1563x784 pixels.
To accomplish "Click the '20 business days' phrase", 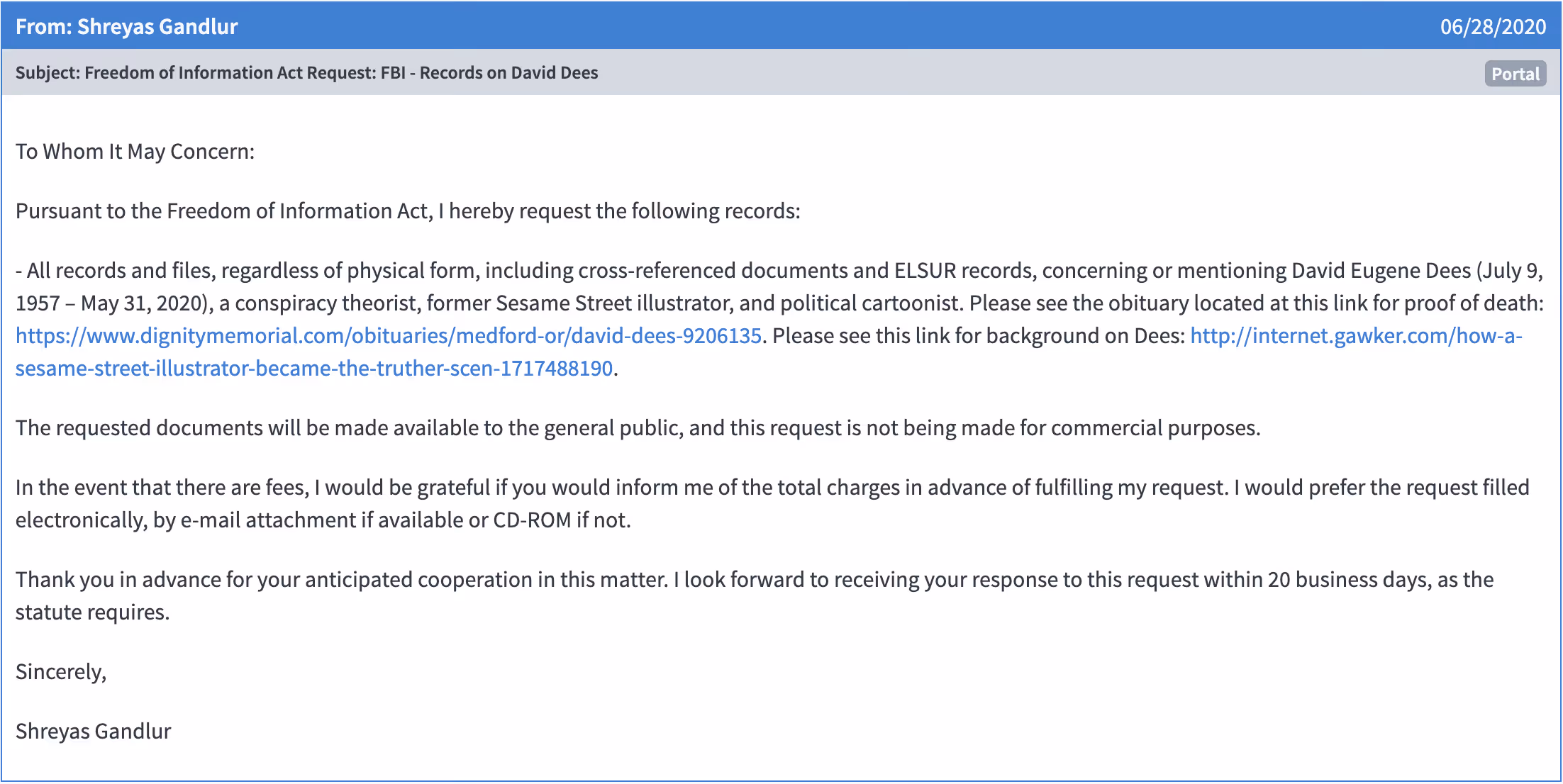I will click(x=1349, y=579).
